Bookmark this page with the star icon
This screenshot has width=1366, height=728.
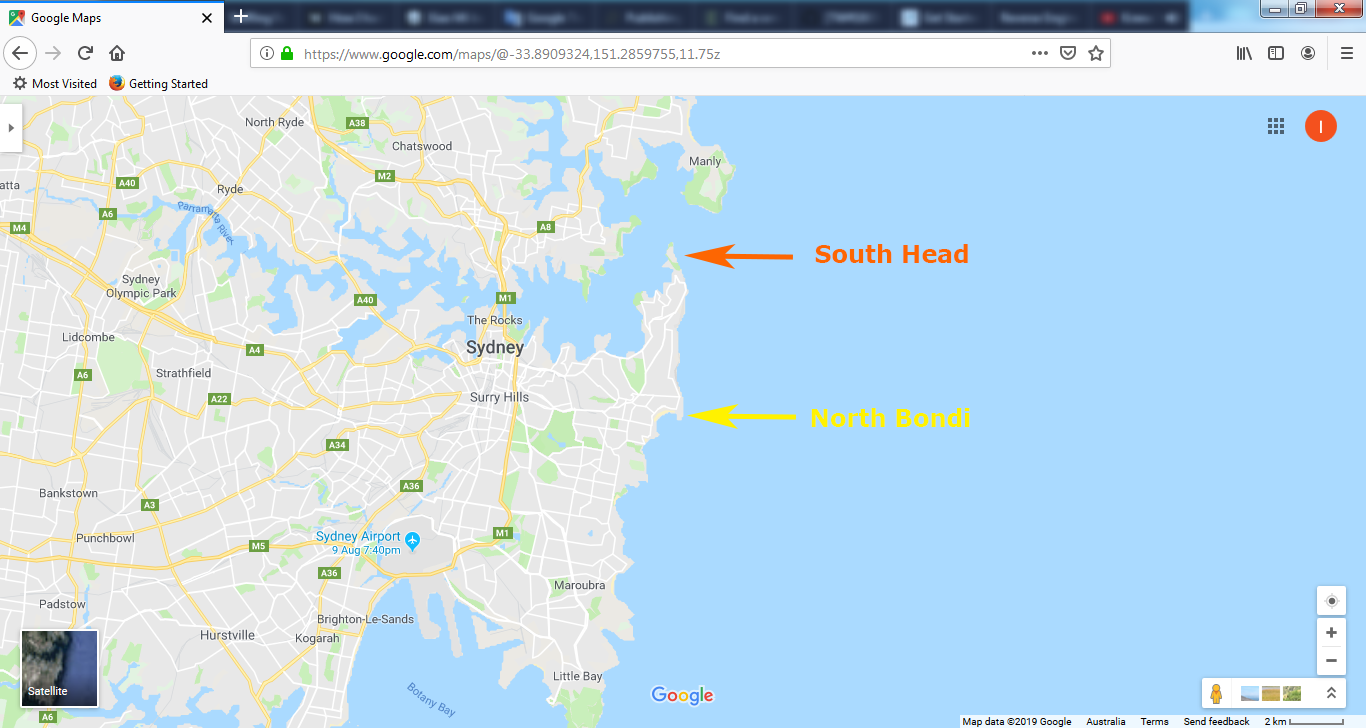click(1096, 53)
